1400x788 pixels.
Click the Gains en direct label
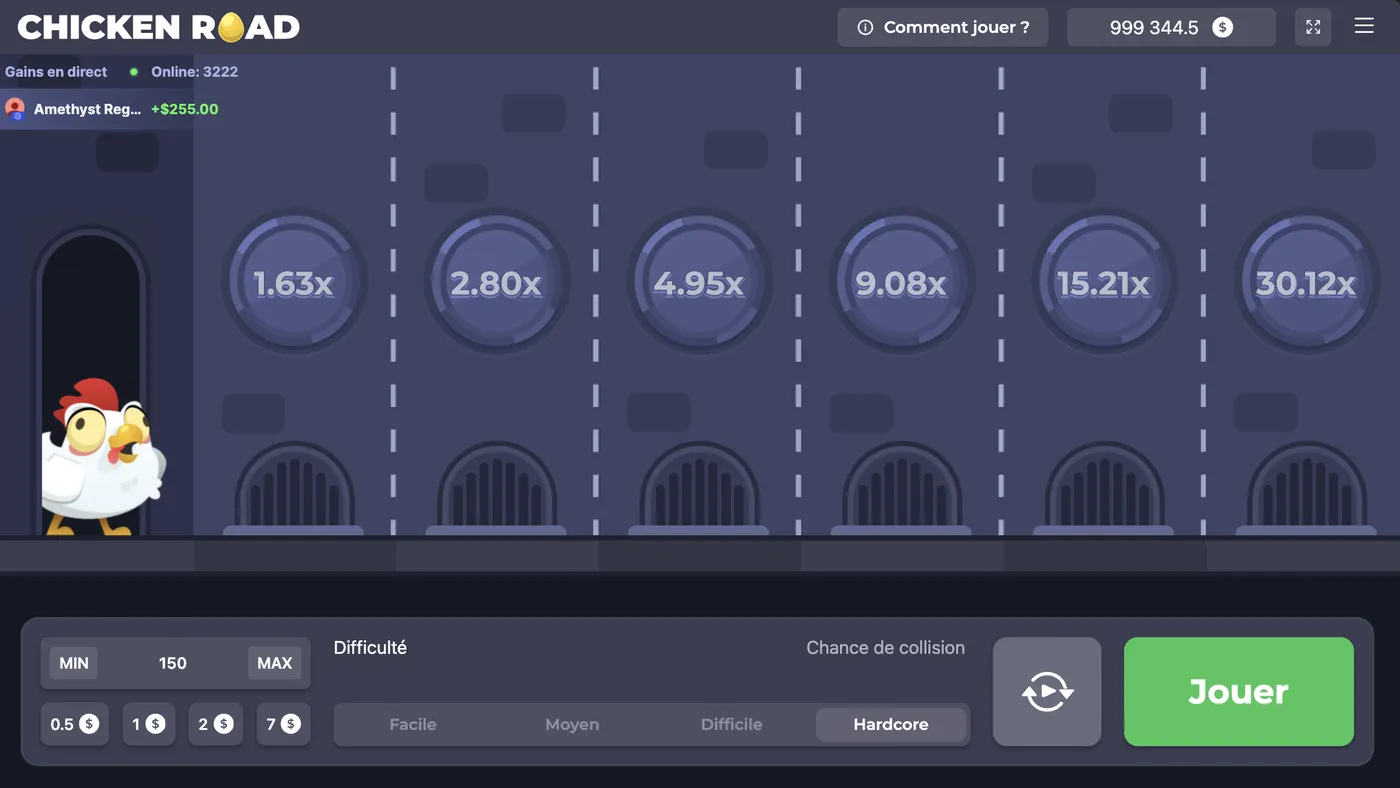(x=56, y=71)
